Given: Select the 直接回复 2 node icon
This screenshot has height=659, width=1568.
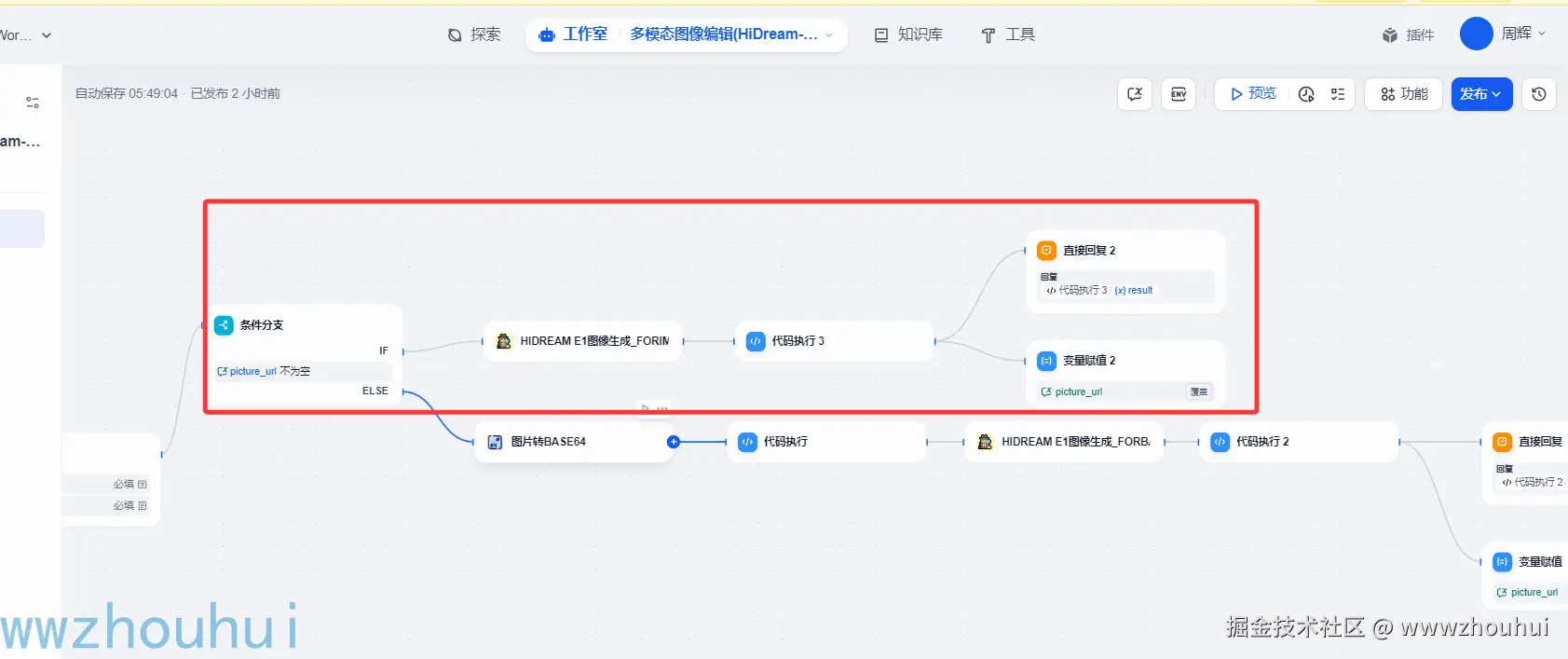Looking at the screenshot, I should 1046,251.
